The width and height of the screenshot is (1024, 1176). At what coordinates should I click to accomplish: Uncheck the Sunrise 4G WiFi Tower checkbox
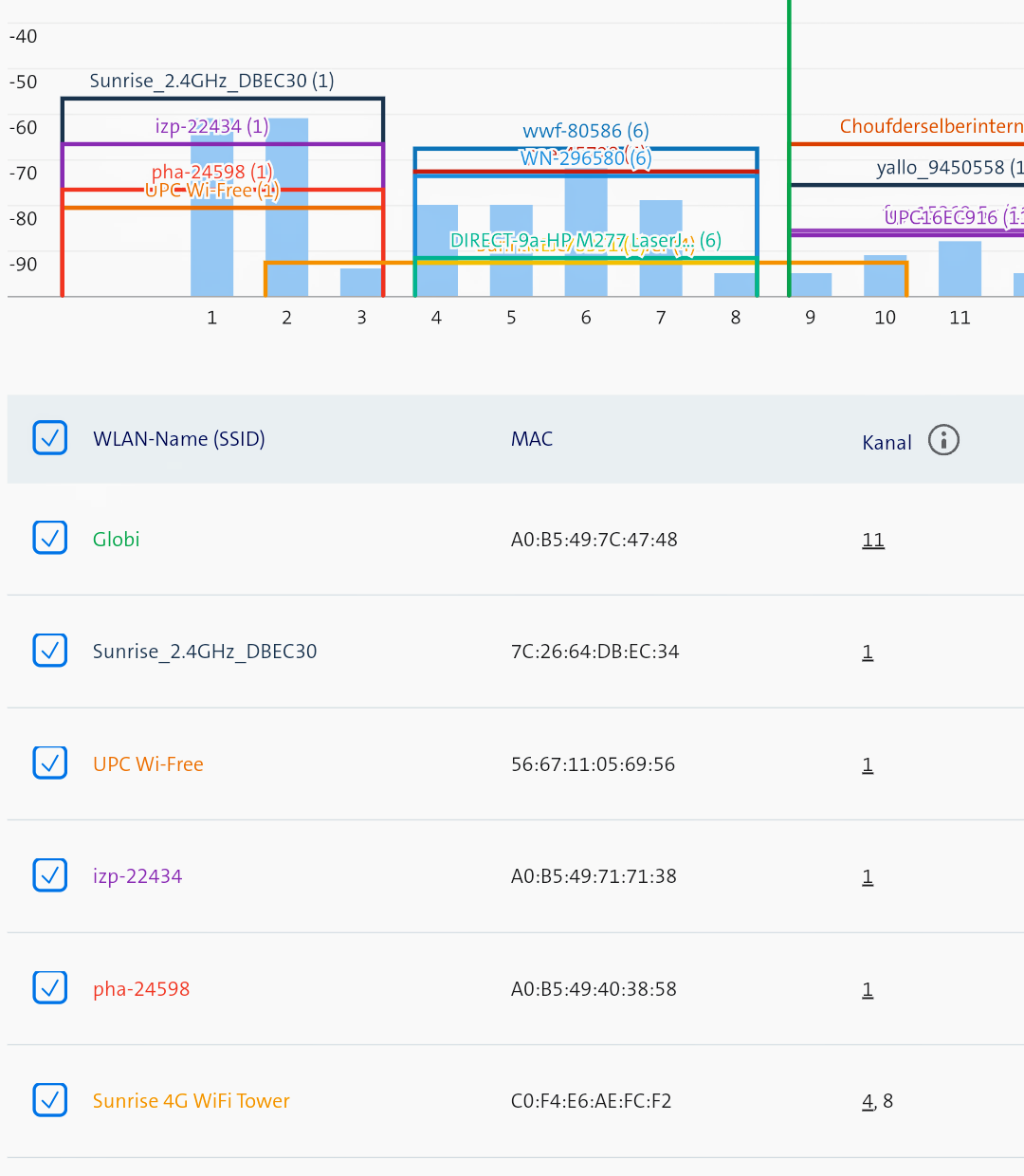pyautogui.click(x=50, y=1100)
